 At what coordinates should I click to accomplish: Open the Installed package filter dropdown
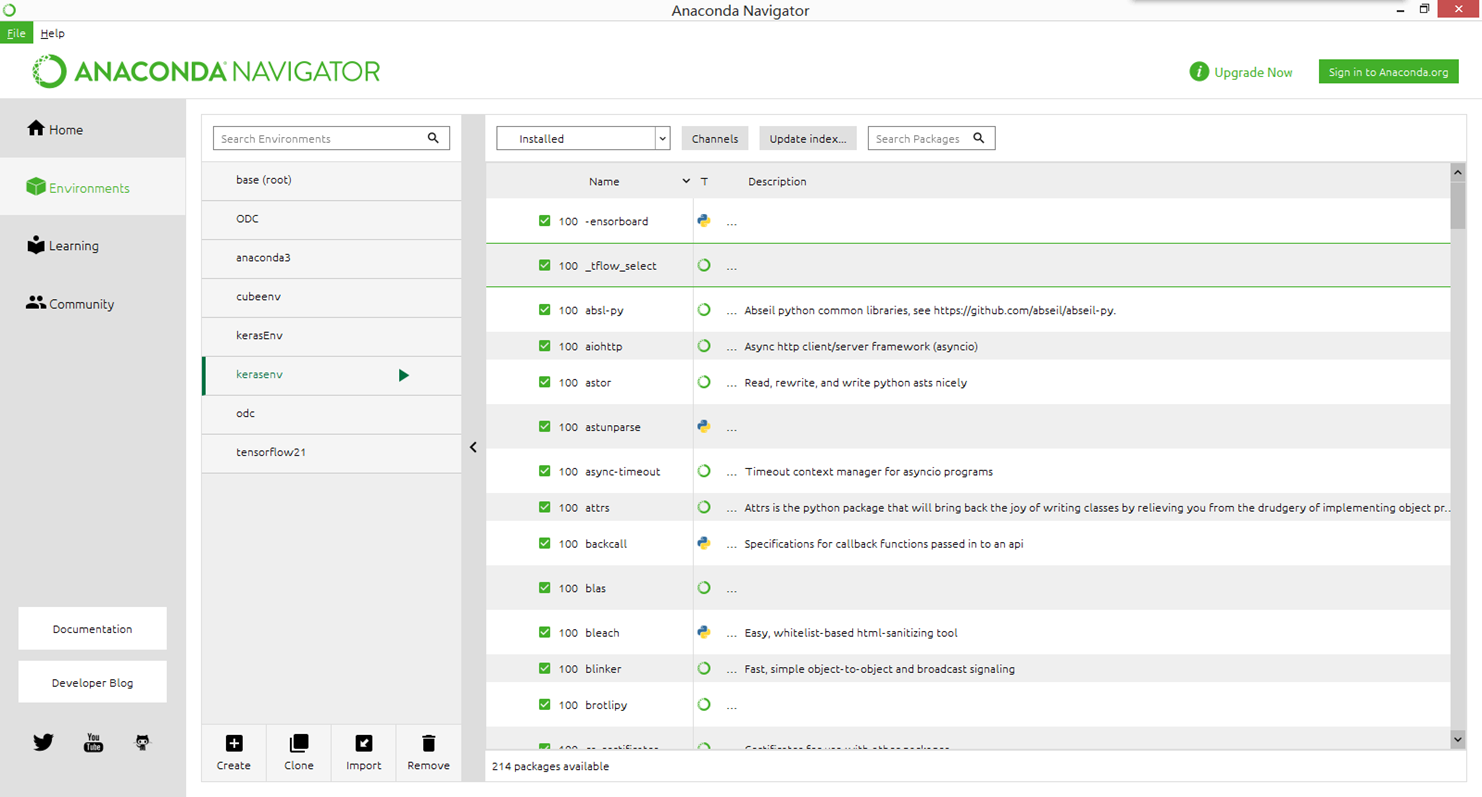pos(583,139)
